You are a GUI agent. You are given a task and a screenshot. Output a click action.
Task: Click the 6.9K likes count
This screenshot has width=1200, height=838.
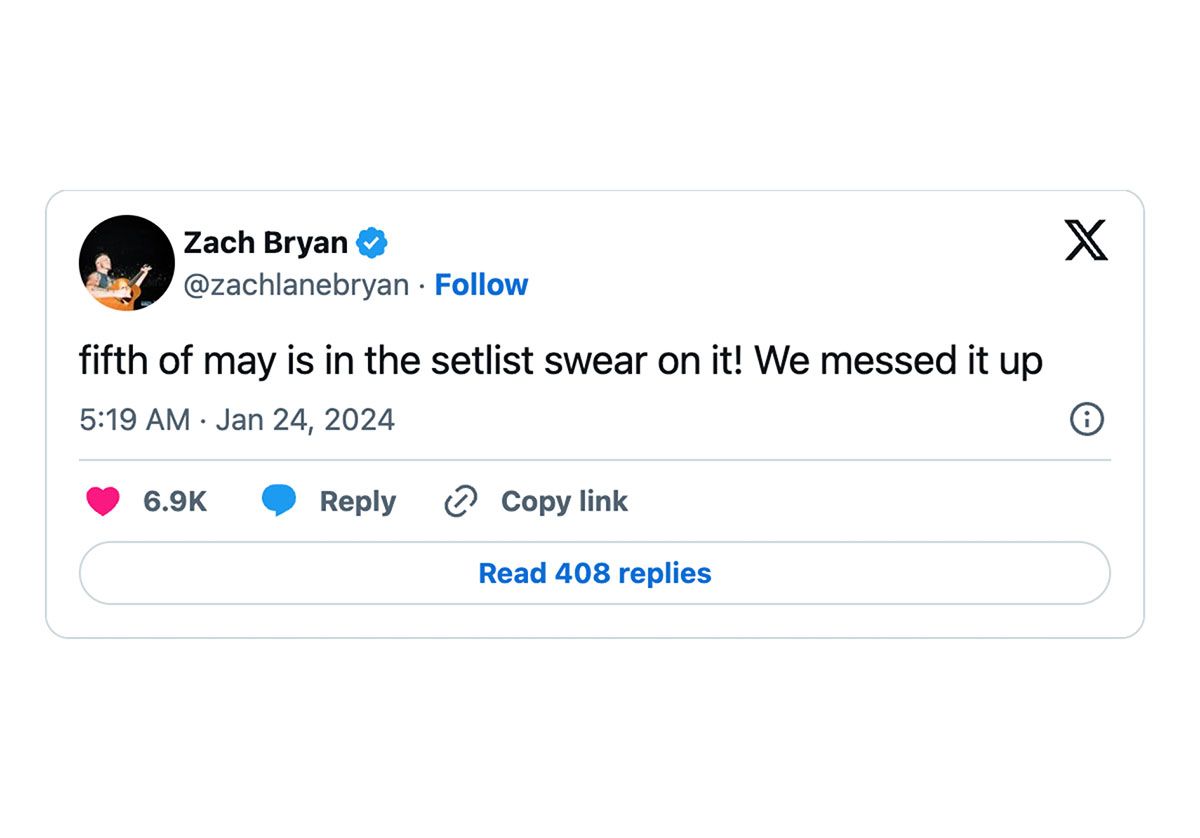click(175, 501)
